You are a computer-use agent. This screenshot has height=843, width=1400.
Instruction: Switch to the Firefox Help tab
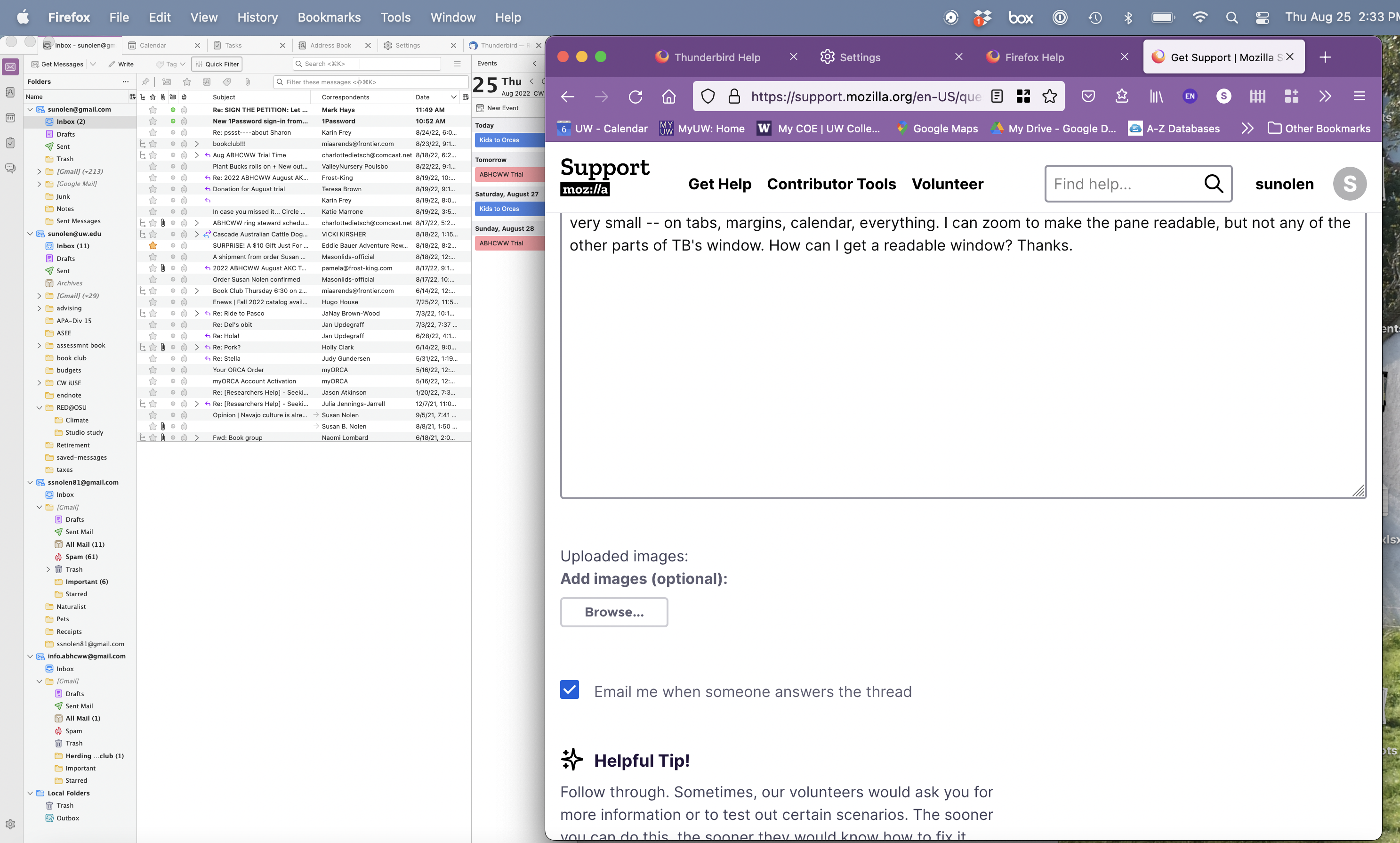(1034, 57)
